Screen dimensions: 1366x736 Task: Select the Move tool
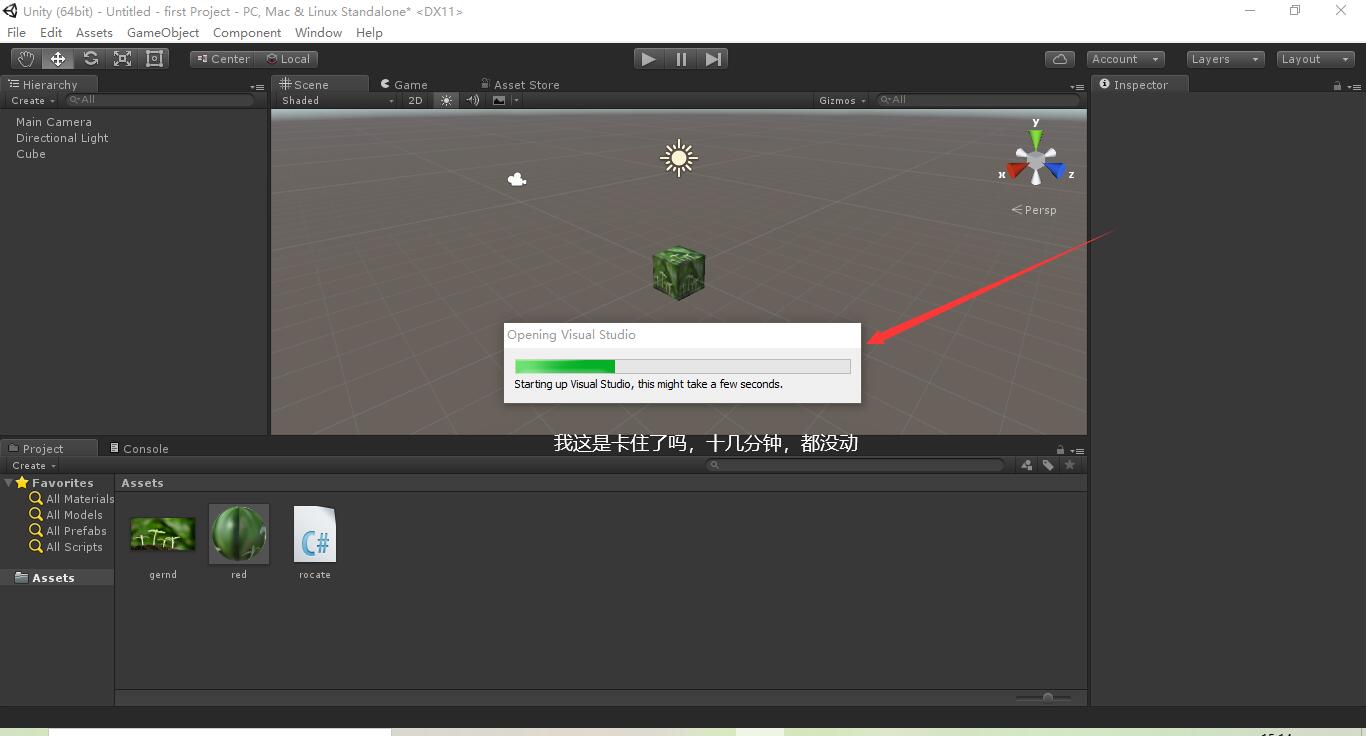(x=57, y=58)
